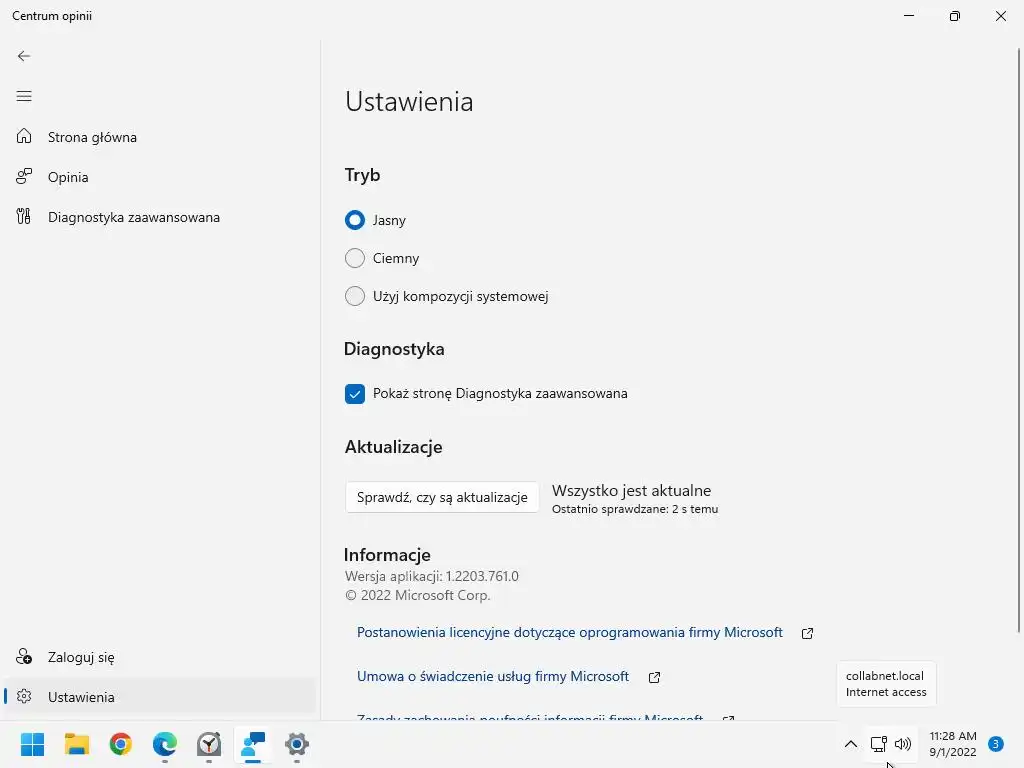Click the Ustawienia page heading
This screenshot has width=1024, height=768.
click(409, 102)
